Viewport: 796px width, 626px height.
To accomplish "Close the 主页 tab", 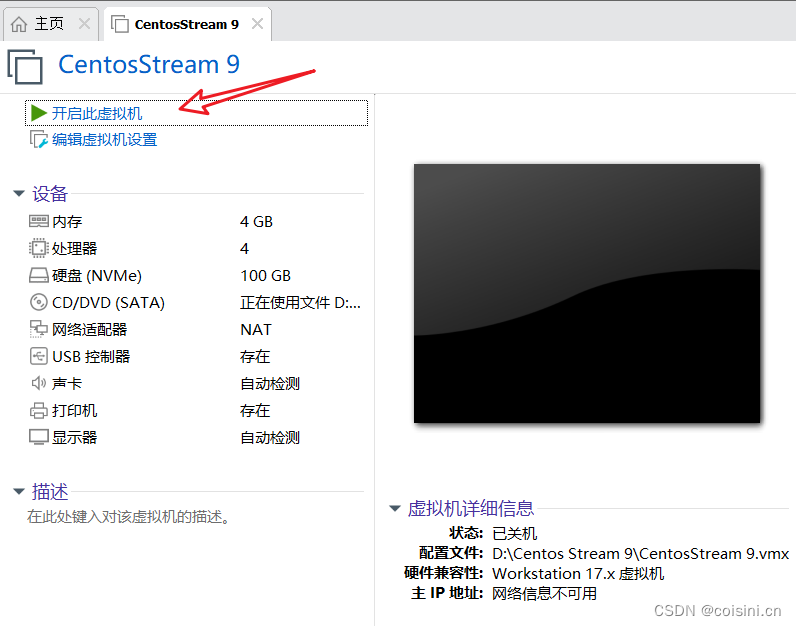I will (84, 23).
